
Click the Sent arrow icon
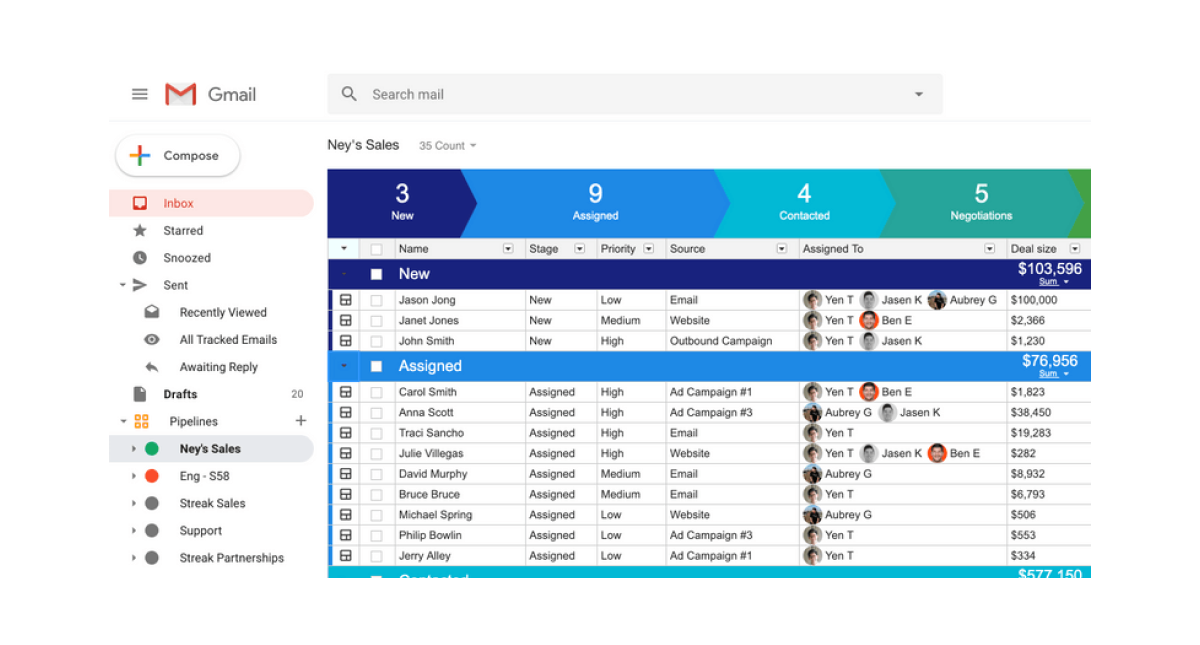click(x=140, y=285)
